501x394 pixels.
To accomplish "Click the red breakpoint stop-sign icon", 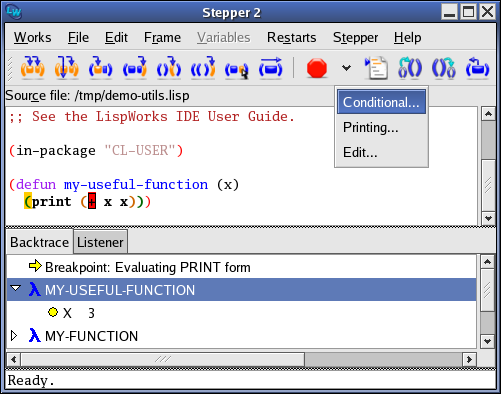I will coord(317,68).
